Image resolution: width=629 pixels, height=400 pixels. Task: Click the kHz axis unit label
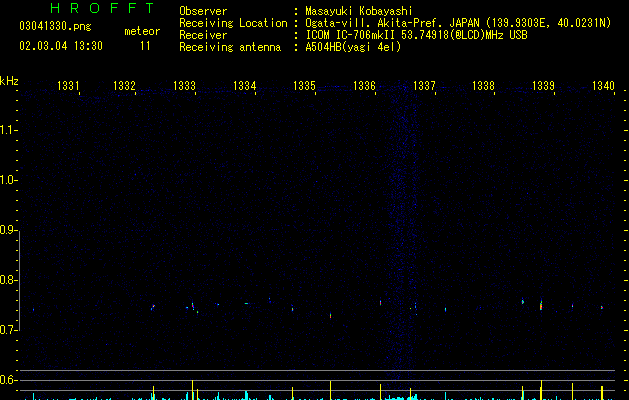[x=9, y=81]
